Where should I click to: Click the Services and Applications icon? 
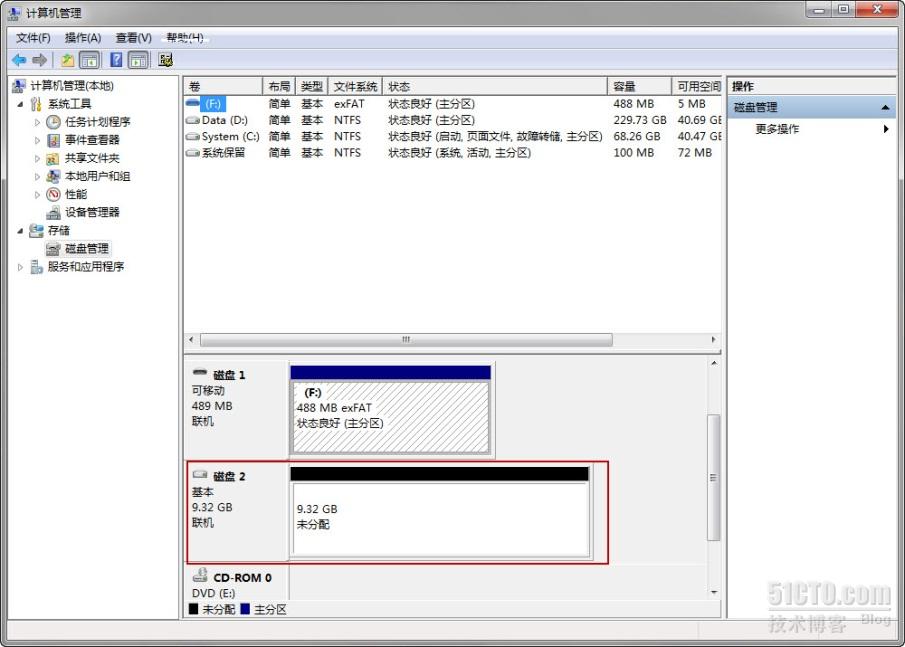click(x=36, y=267)
